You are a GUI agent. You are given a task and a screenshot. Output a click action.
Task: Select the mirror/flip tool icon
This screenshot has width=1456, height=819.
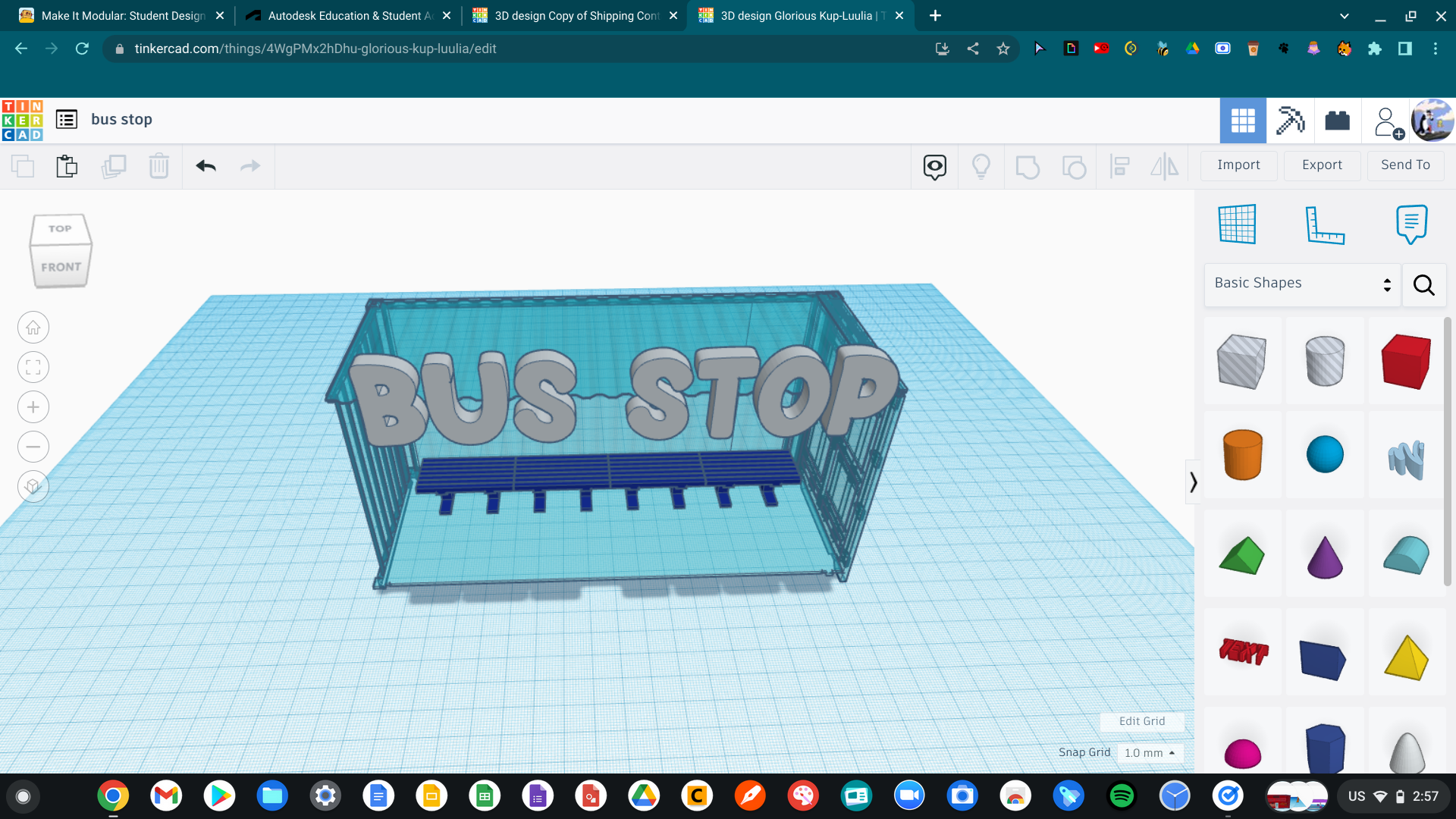coord(1166,165)
